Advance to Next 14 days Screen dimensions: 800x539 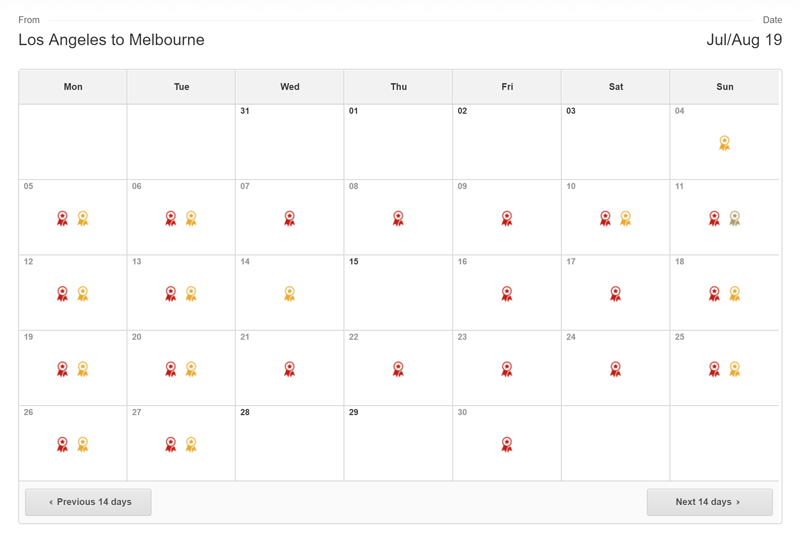point(710,502)
